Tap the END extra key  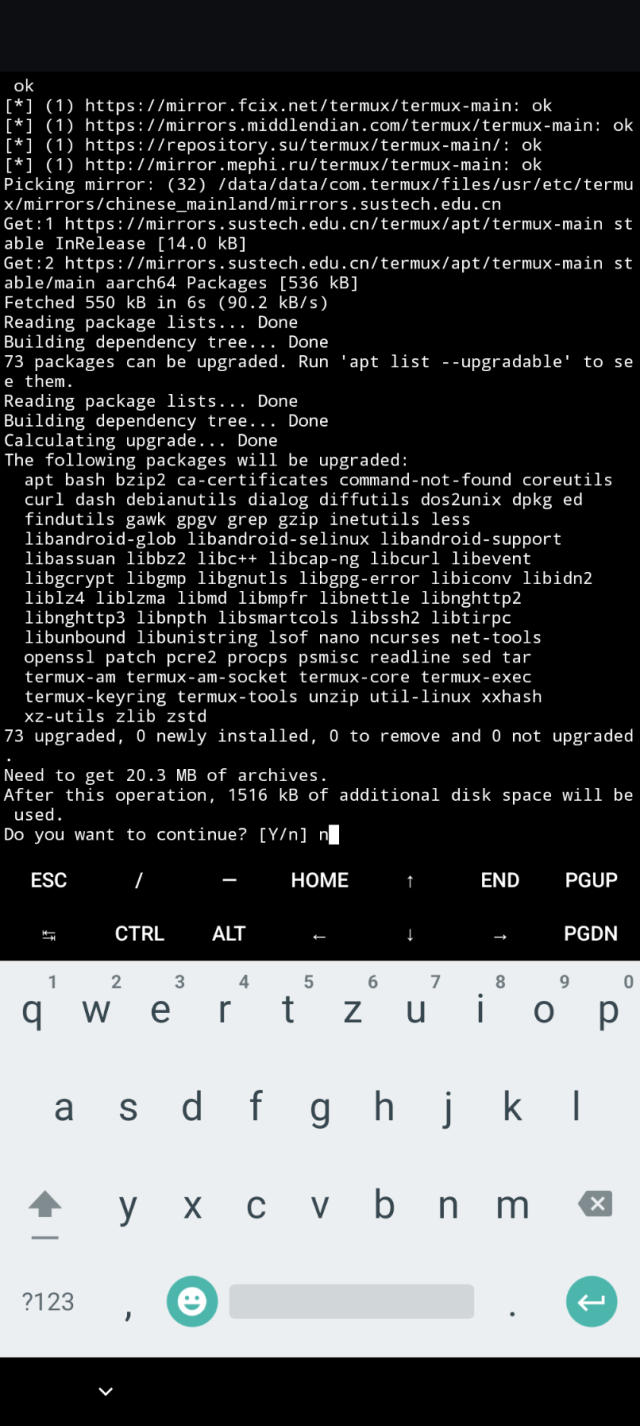(x=500, y=880)
